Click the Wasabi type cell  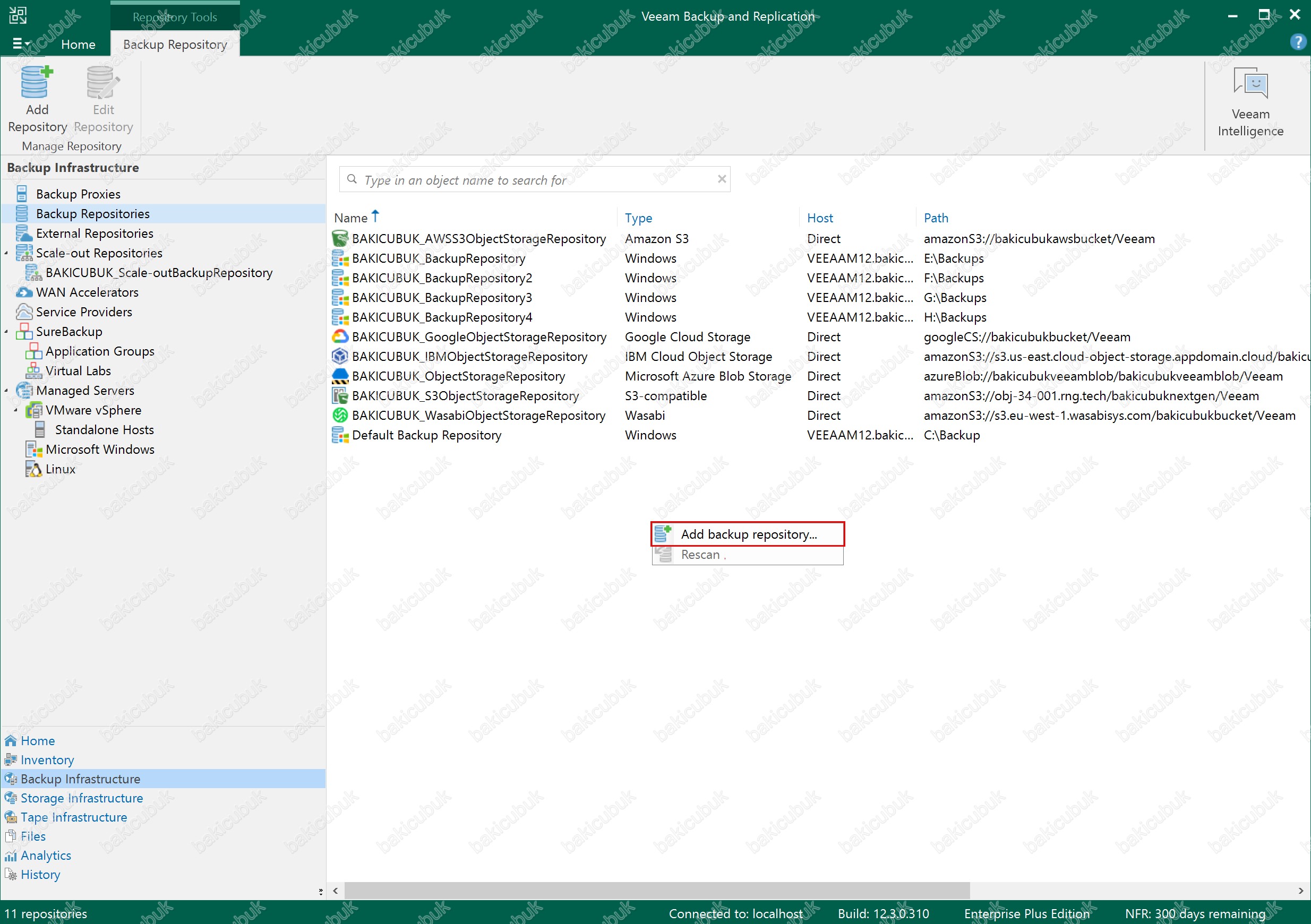click(x=645, y=415)
